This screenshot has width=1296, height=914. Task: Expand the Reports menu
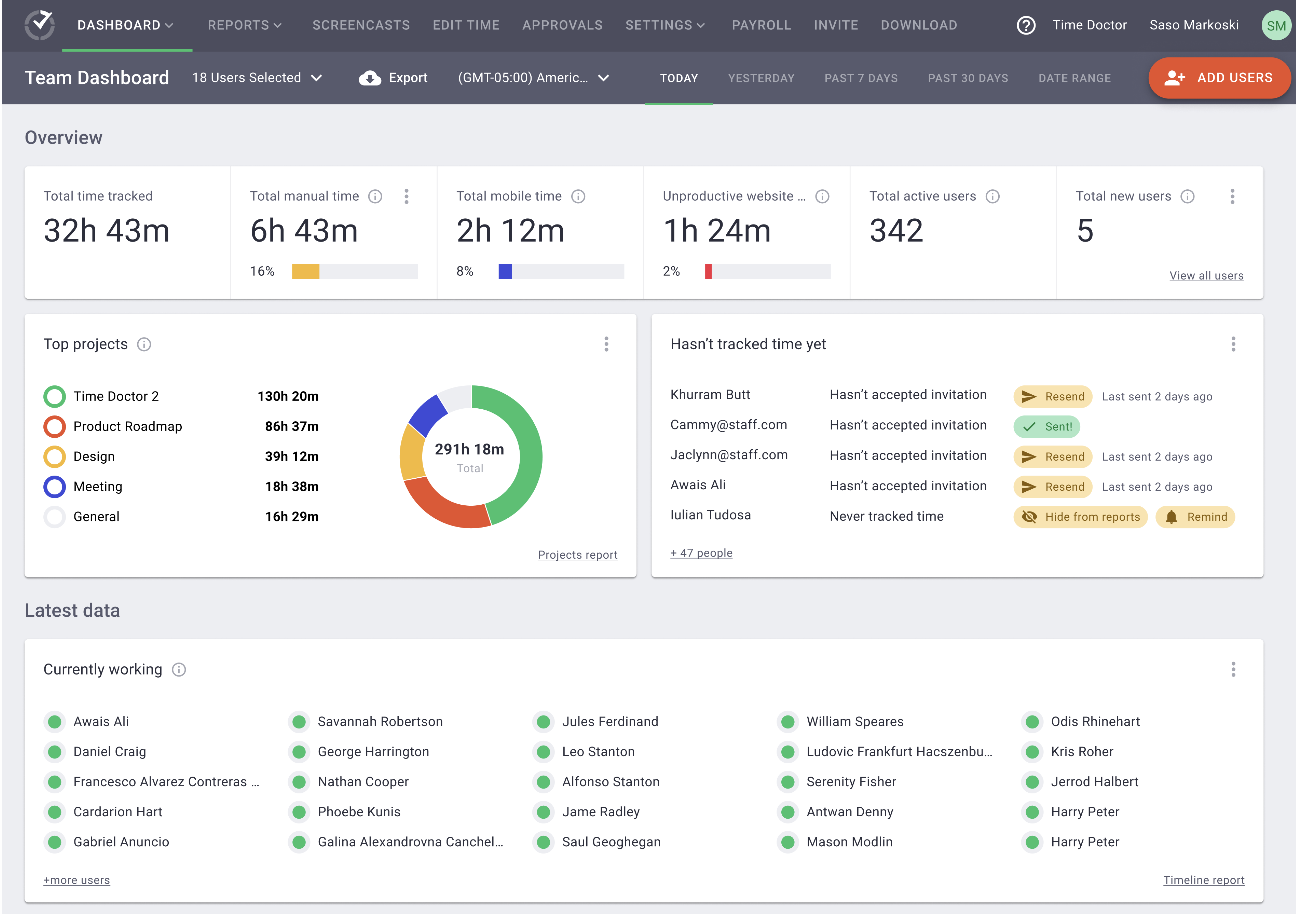(x=245, y=25)
